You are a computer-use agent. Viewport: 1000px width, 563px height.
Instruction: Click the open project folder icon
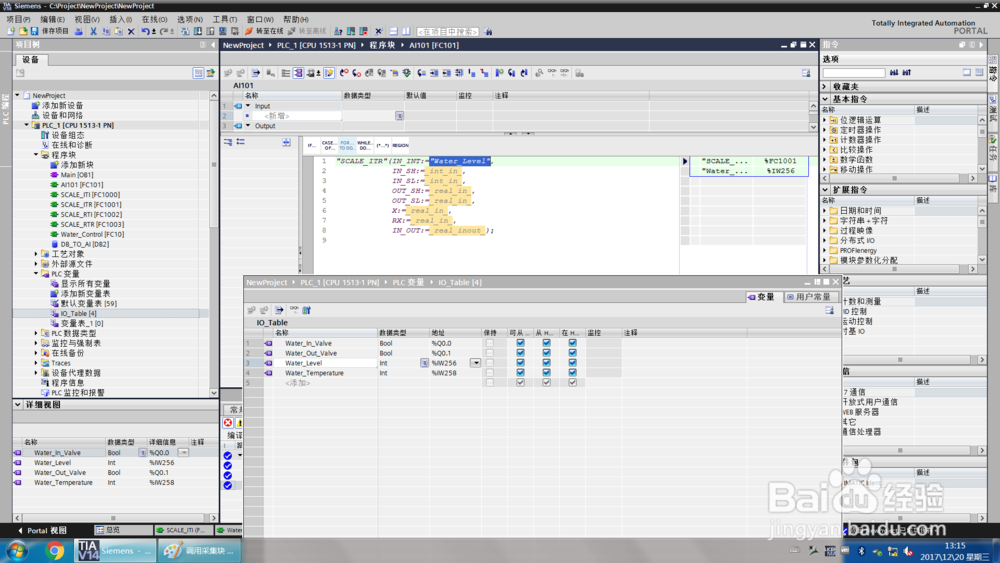pos(23,31)
